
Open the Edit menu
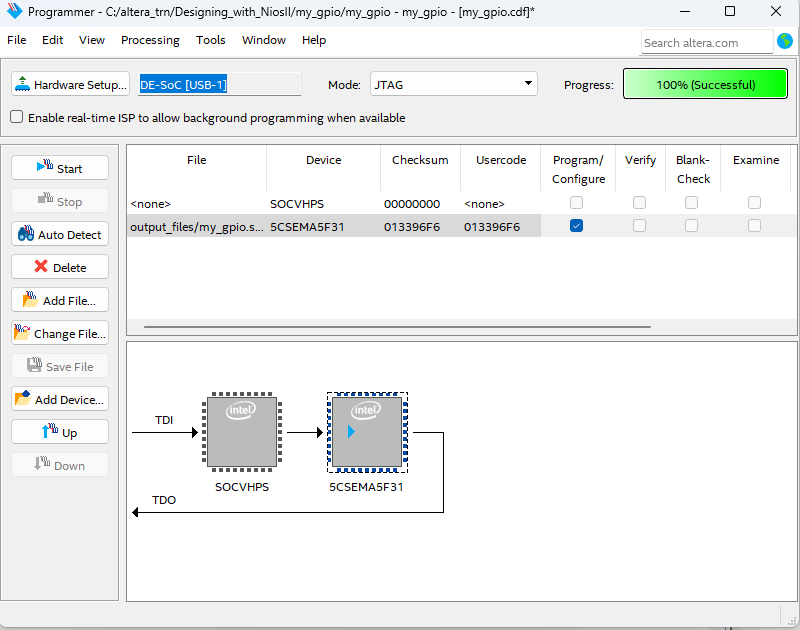(x=53, y=40)
